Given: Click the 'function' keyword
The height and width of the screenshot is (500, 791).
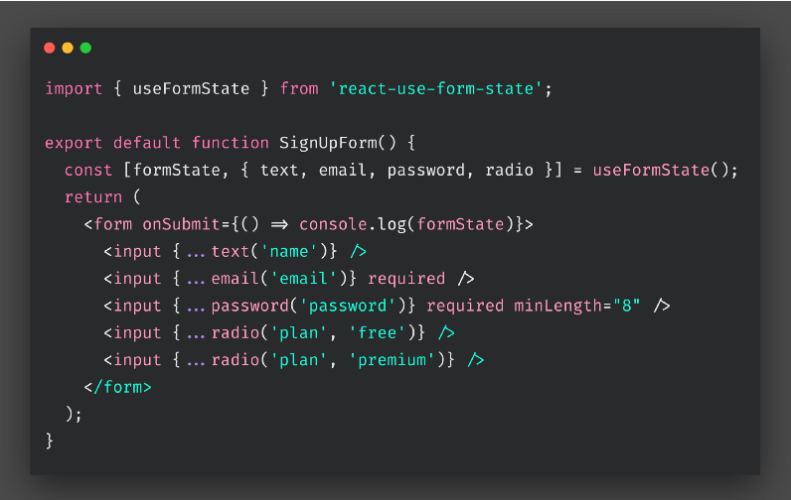Looking at the screenshot, I should point(230,143).
